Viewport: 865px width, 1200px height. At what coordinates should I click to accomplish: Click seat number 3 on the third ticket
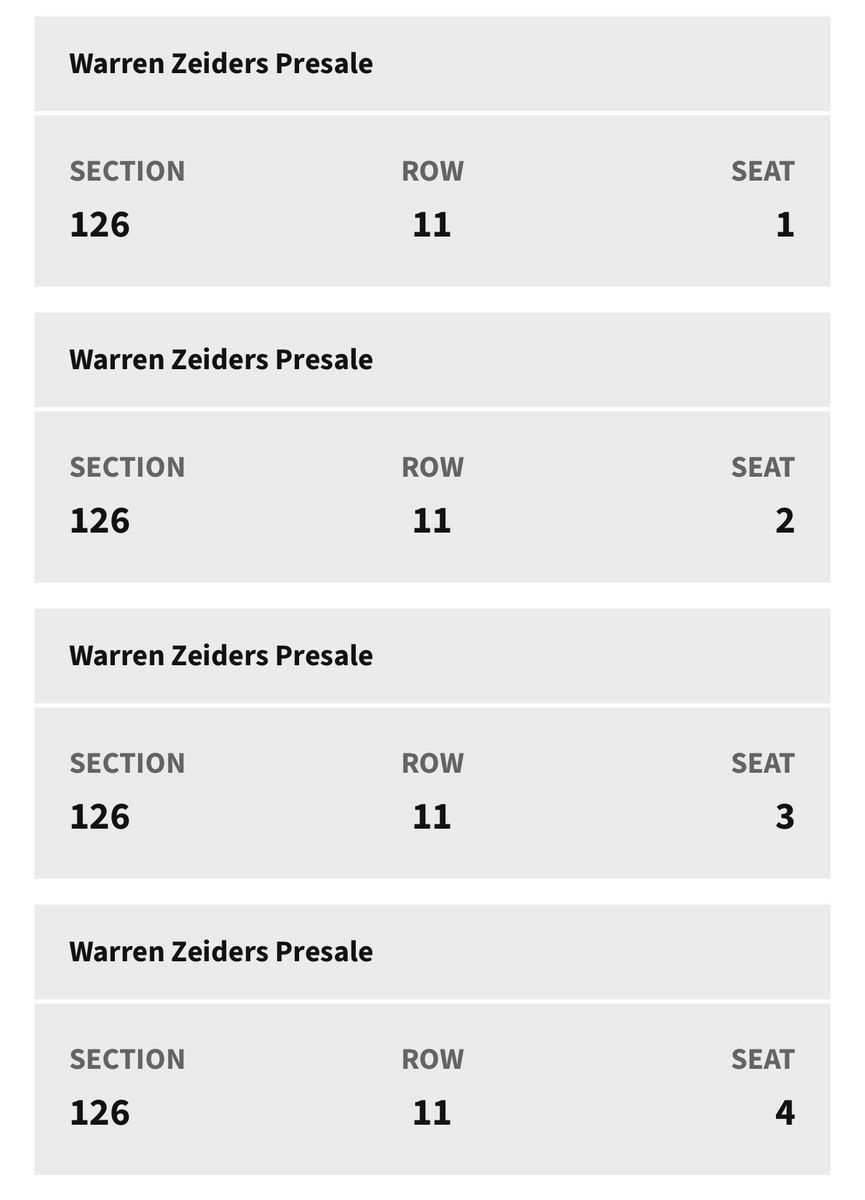tap(784, 816)
